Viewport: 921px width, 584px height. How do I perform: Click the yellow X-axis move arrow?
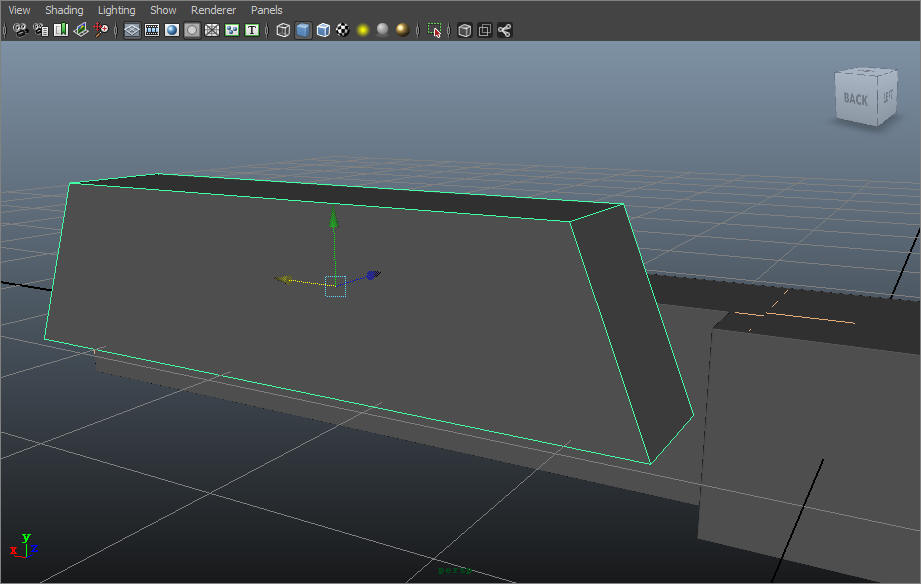coord(284,280)
